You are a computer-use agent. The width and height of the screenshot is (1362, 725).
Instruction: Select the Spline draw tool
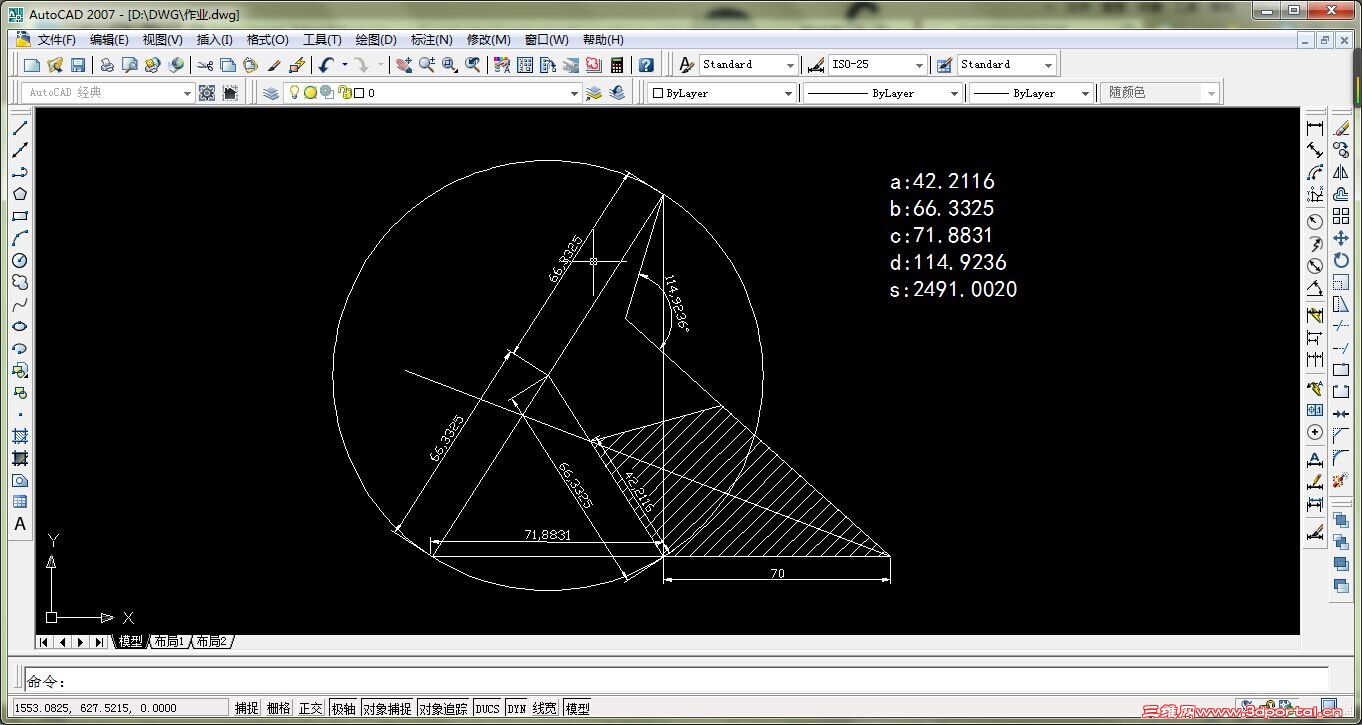click(20, 304)
